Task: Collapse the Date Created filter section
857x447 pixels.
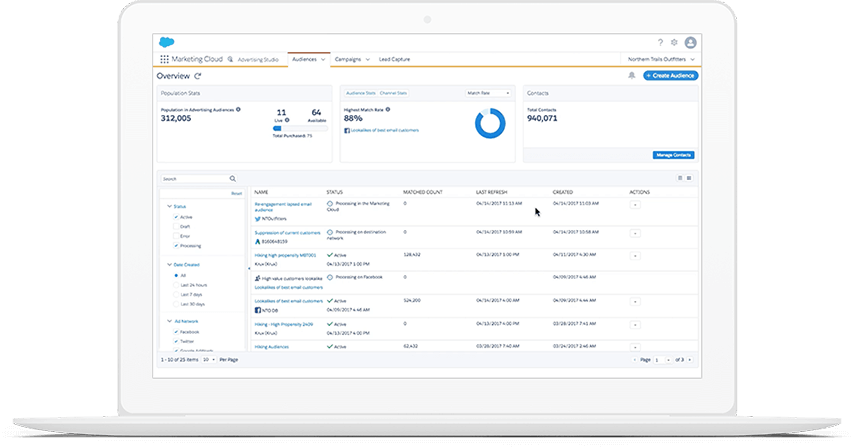Action: pos(169,265)
